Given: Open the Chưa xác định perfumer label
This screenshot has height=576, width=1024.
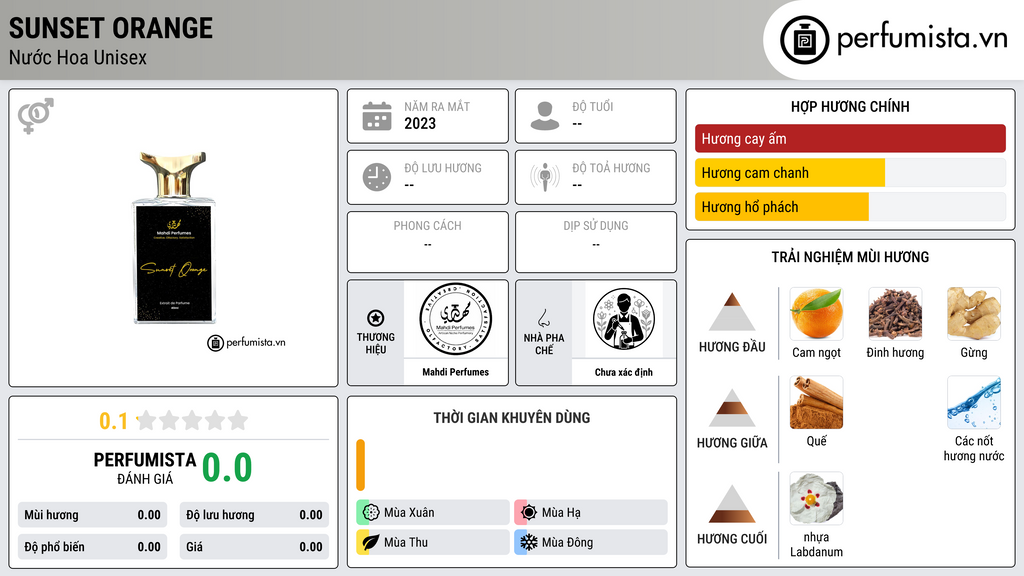Looking at the screenshot, I should [624, 372].
